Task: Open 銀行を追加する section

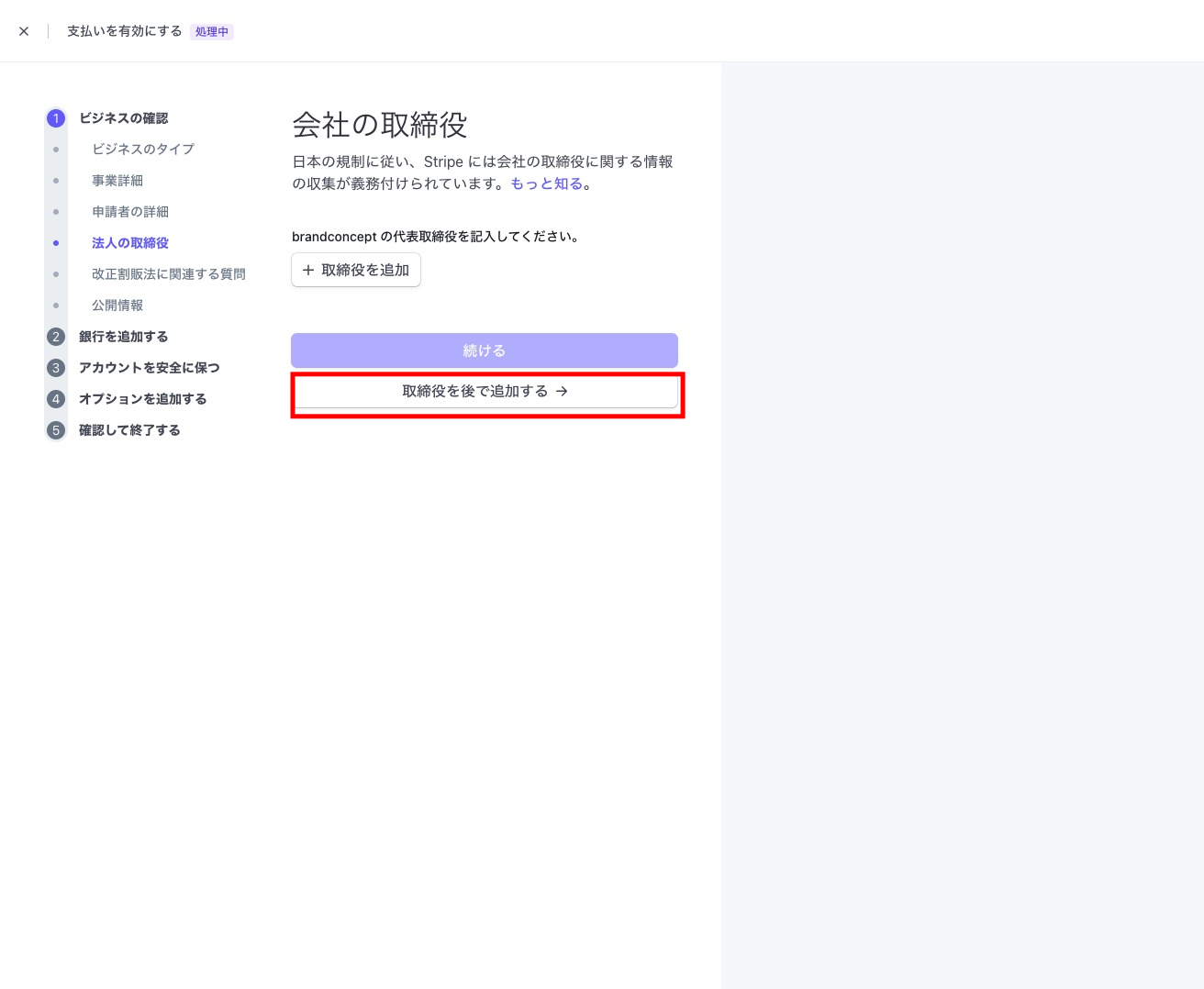Action: tap(123, 337)
